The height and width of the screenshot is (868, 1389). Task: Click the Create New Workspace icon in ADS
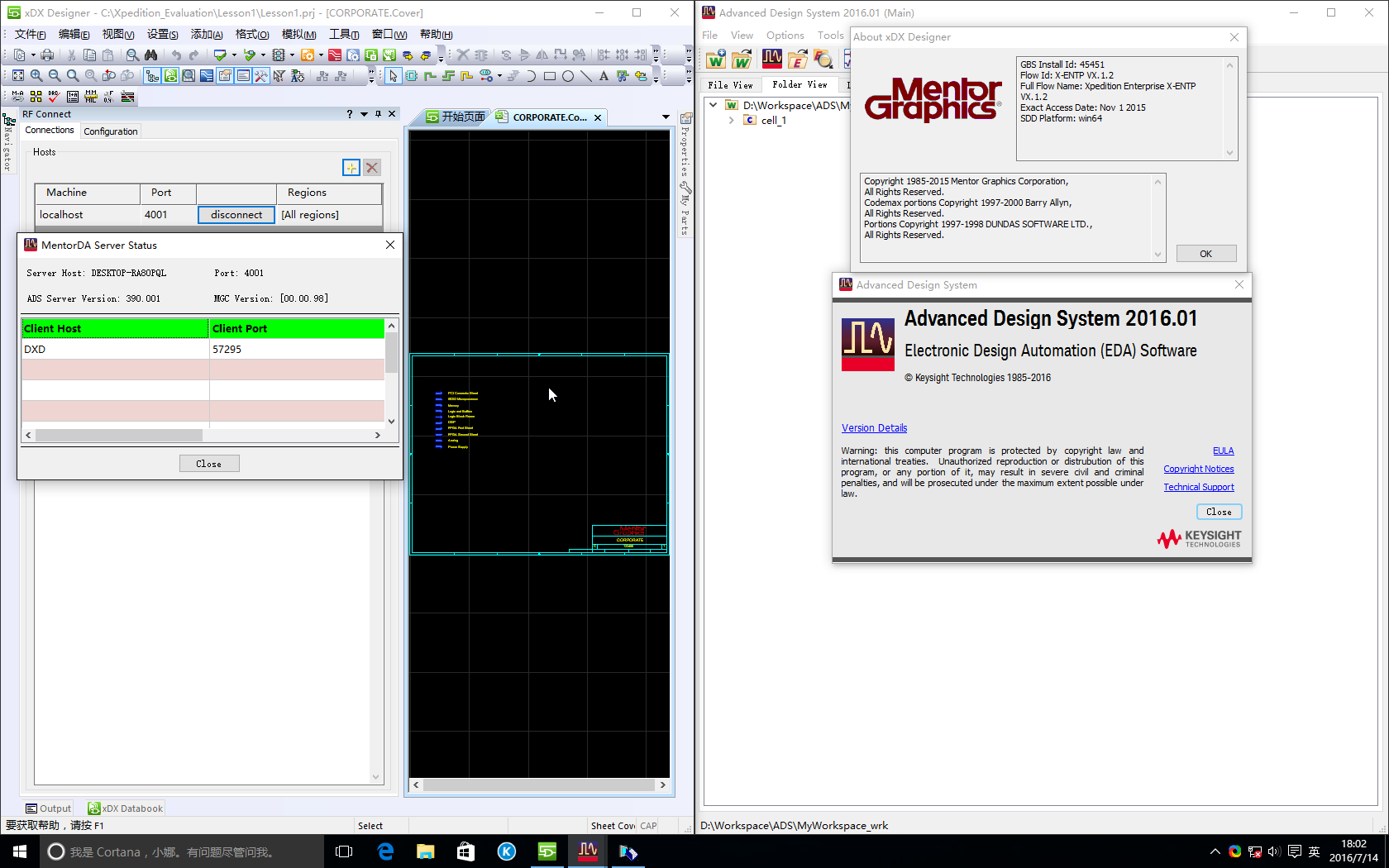tap(715, 60)
